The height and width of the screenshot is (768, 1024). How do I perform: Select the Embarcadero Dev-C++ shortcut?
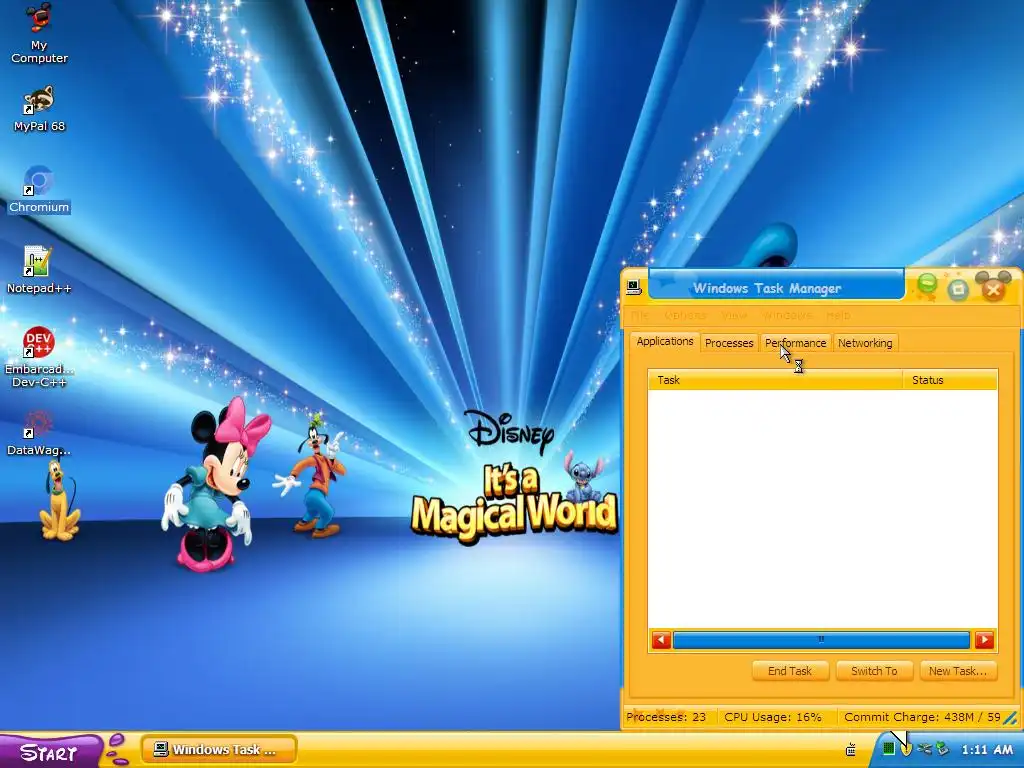tap(39, 357)
